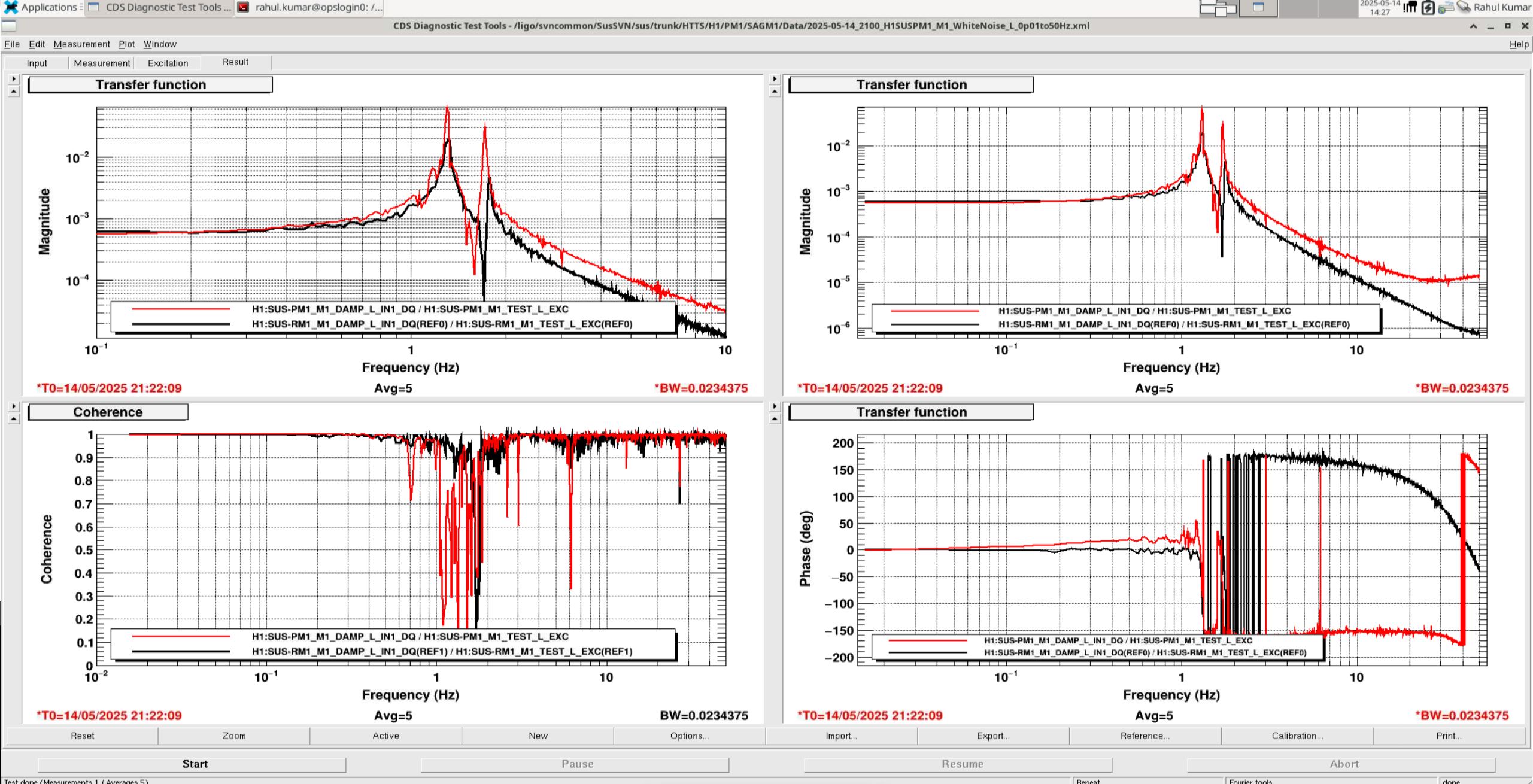Viewport: 1533px width, 784px height.
Task: Click the up-arrow button of Phase plot pane
Action: tap(775, 418)
